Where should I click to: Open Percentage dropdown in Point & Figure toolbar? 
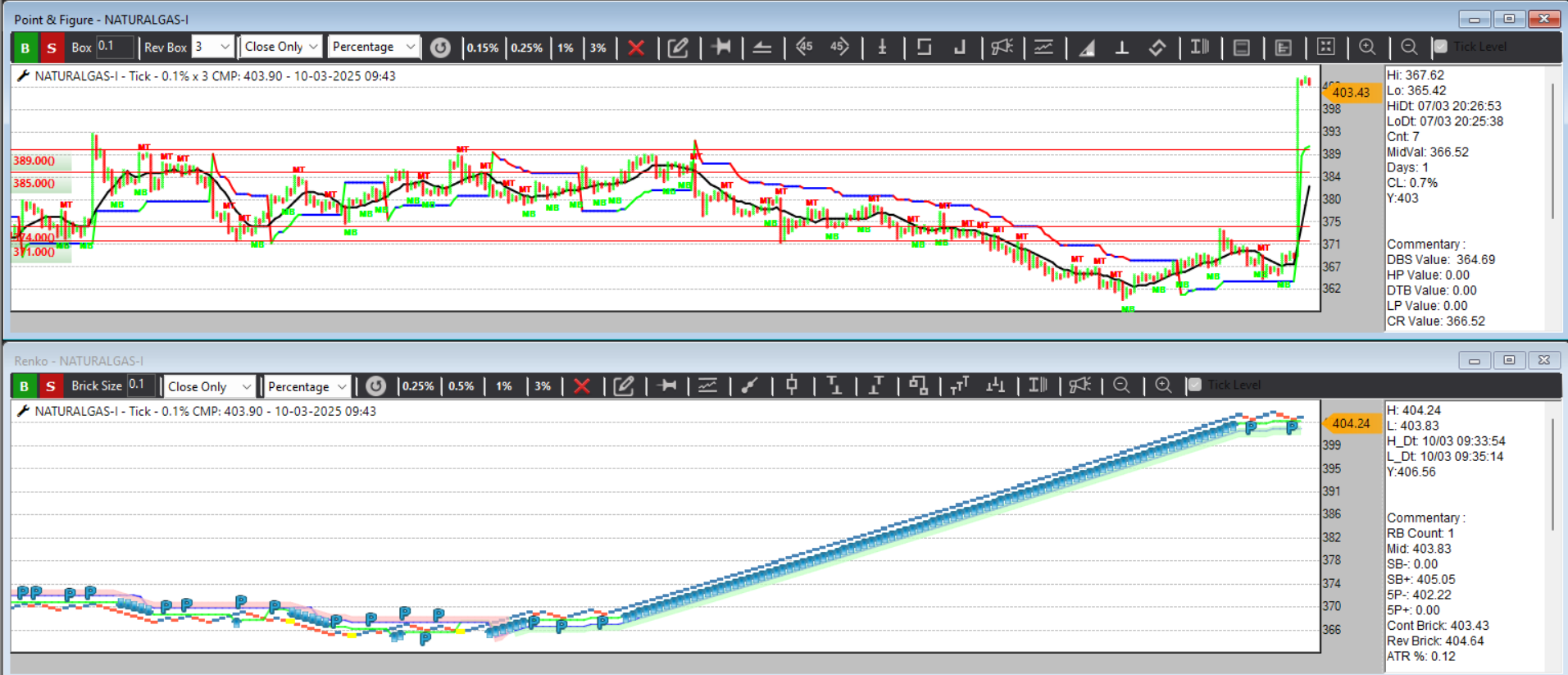click(x=374, y=47)
